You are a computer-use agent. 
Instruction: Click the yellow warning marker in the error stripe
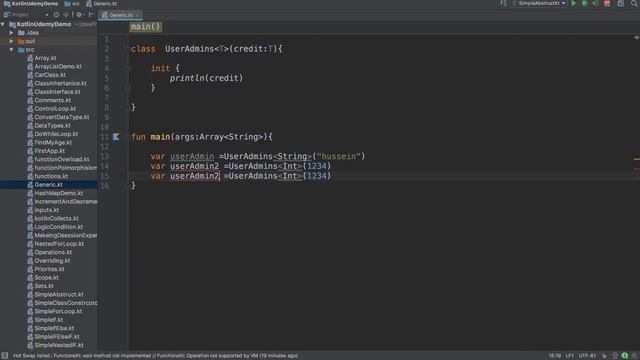[x=637, y=159]
